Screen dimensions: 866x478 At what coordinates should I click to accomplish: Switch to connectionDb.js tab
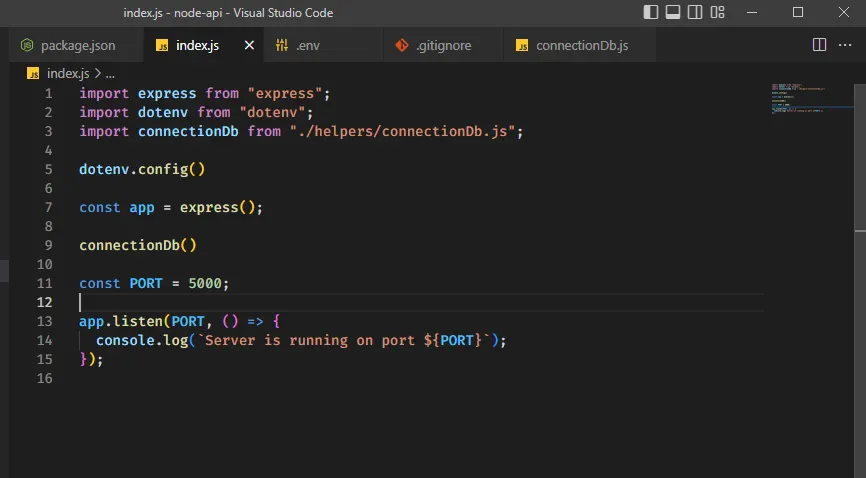click(580, 45)
